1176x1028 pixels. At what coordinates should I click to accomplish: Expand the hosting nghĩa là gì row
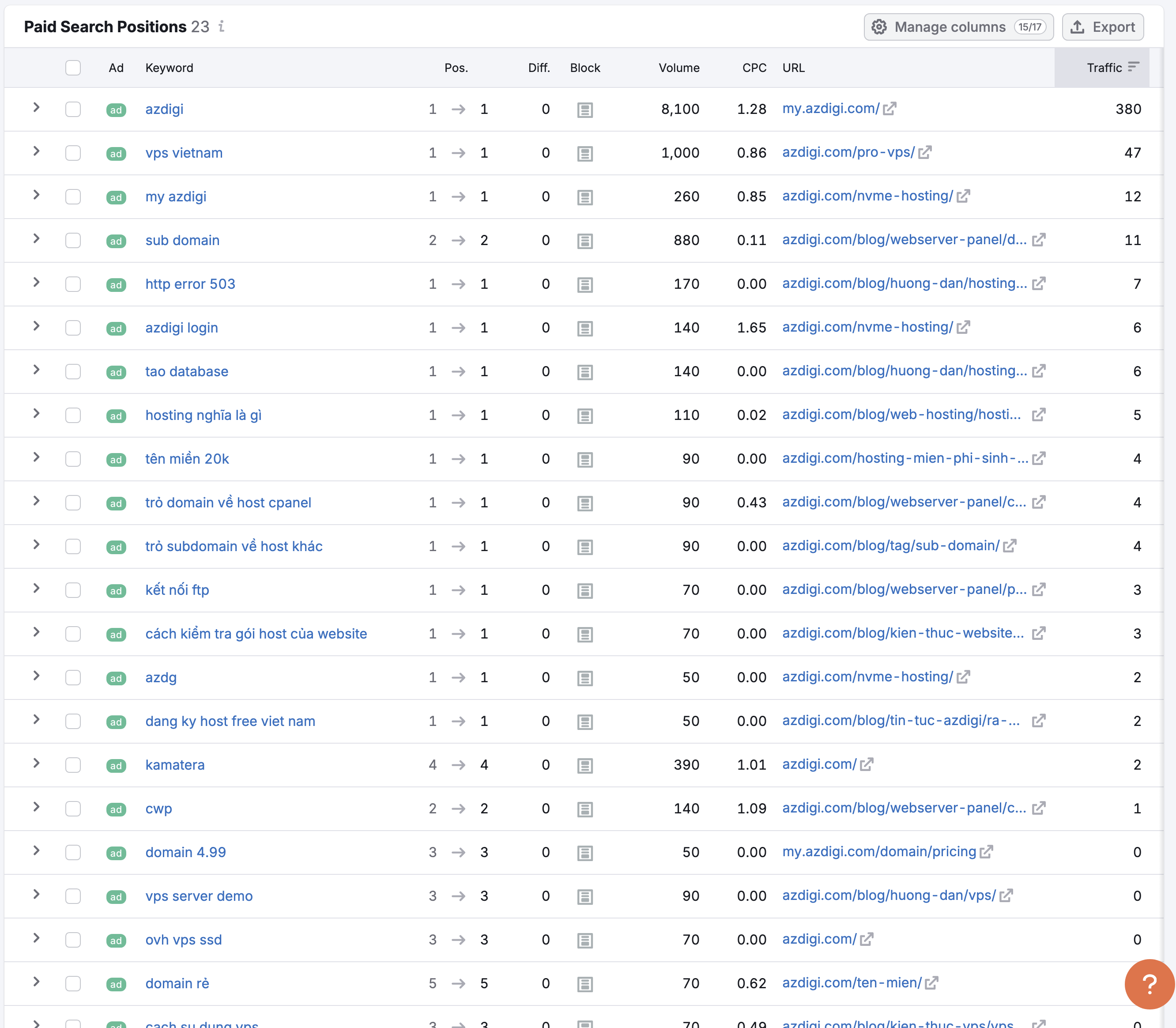[36, 413]
